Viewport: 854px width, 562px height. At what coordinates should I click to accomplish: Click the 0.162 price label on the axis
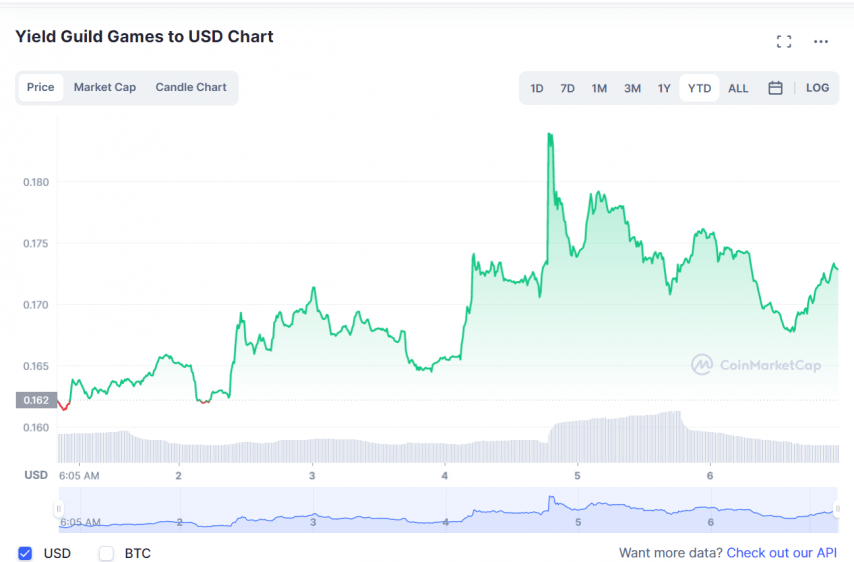36,400
